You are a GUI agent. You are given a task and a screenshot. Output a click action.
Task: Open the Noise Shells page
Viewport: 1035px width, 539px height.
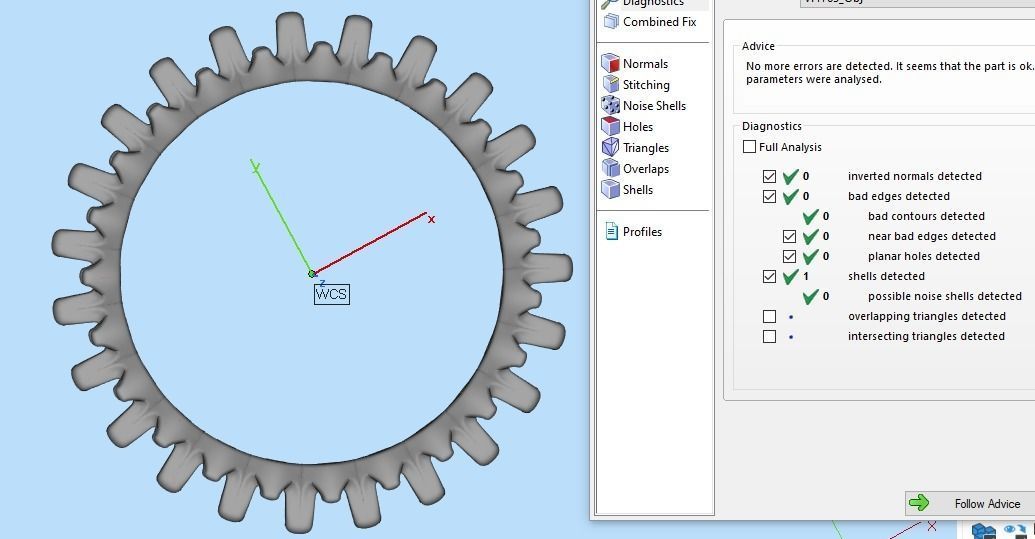point(644,106)
